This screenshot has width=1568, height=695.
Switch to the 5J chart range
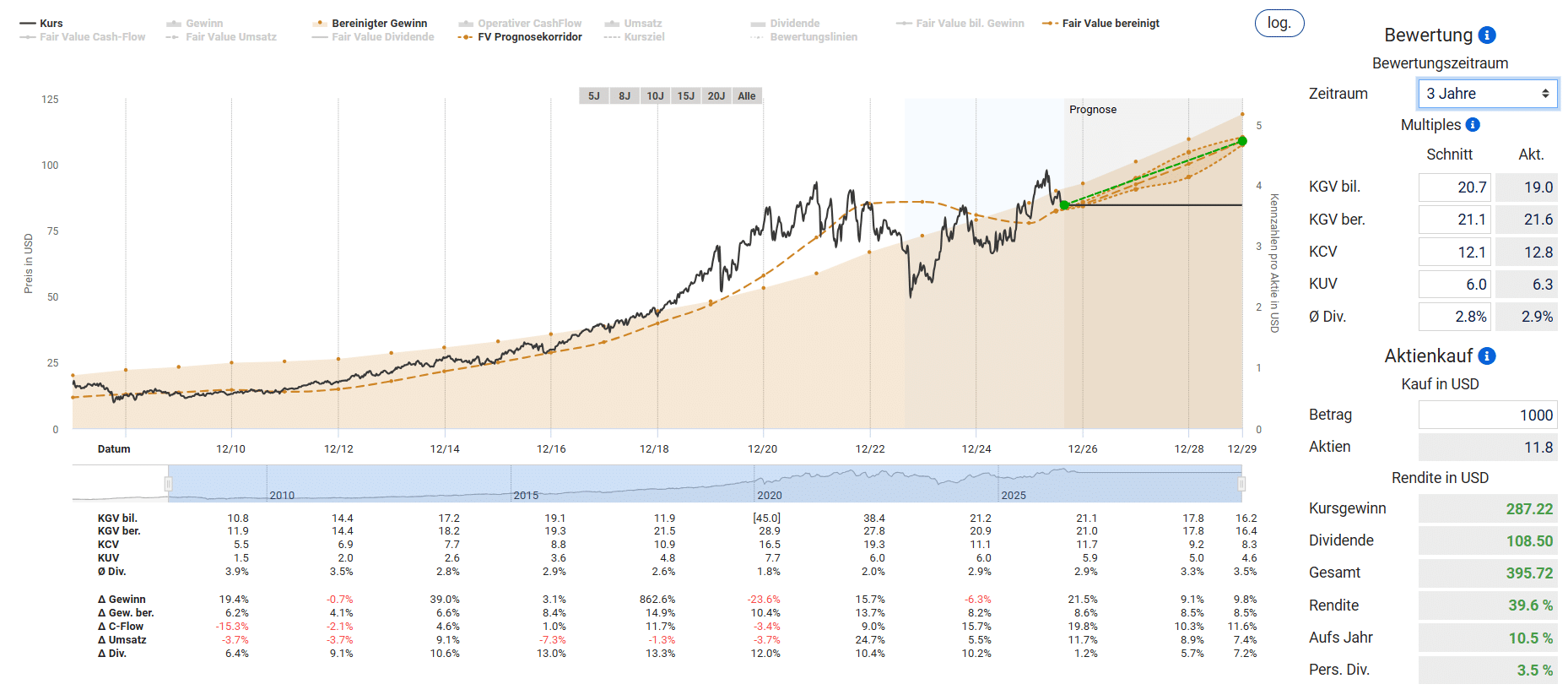(x=594, y=96)
